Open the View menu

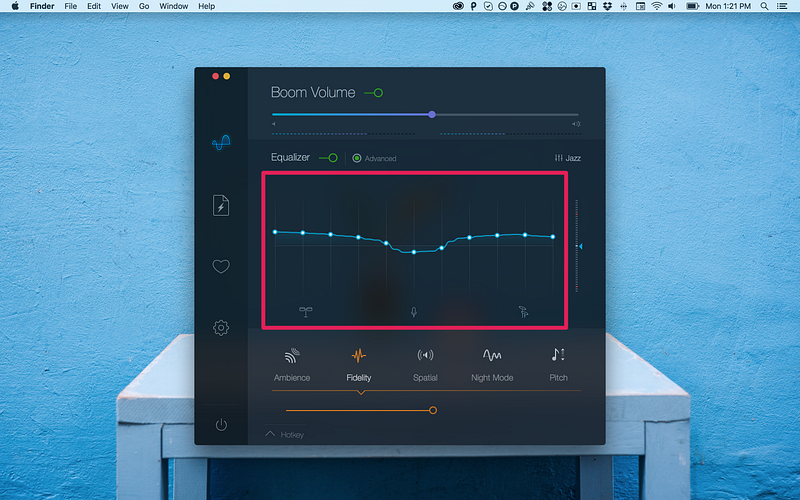[x=120, y=6]
